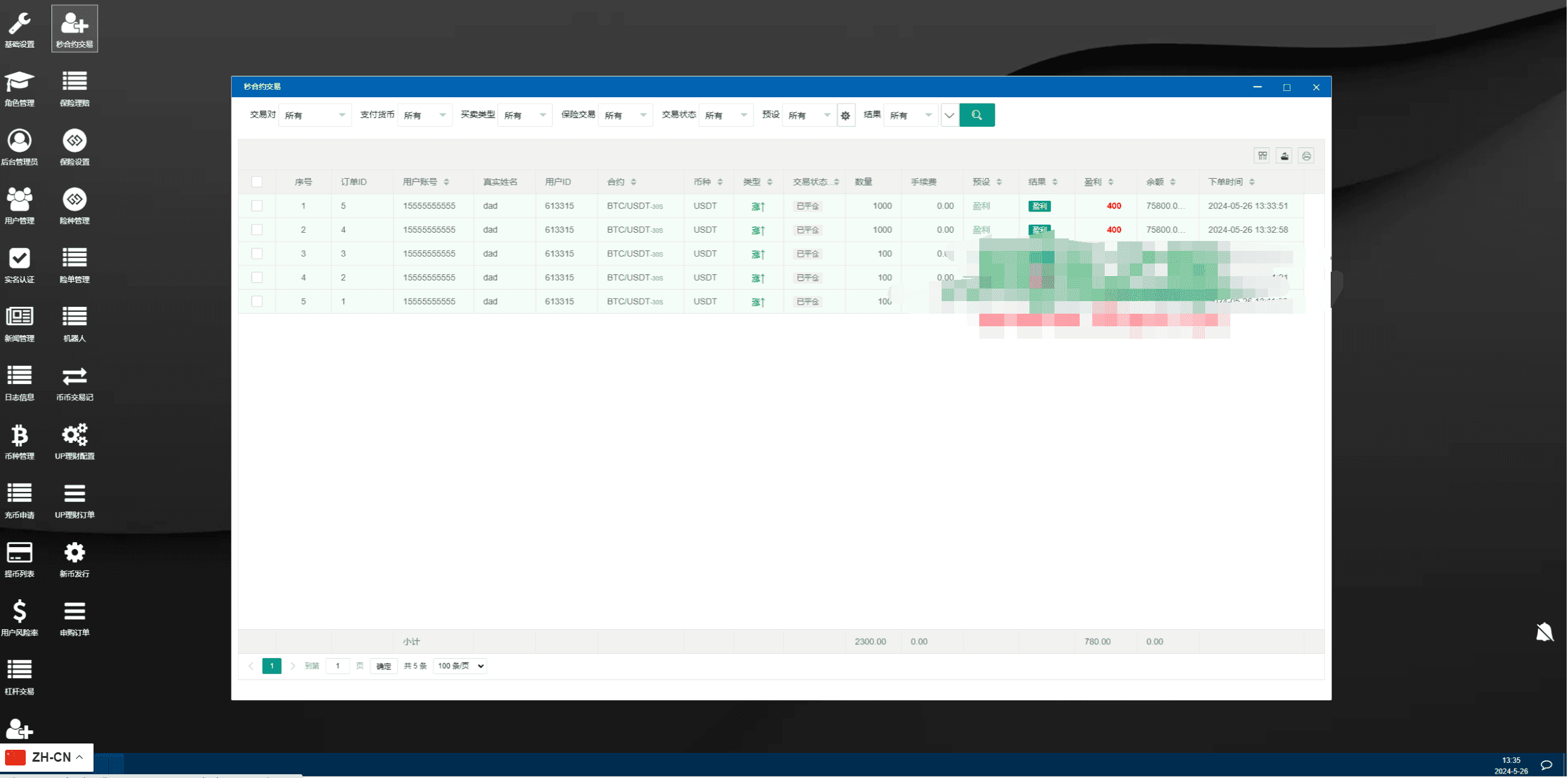Image resolution: width=1568 pixels, height=778 pixels.
Task: Open the 交易对 dropdown
Action: click(314, 115)
